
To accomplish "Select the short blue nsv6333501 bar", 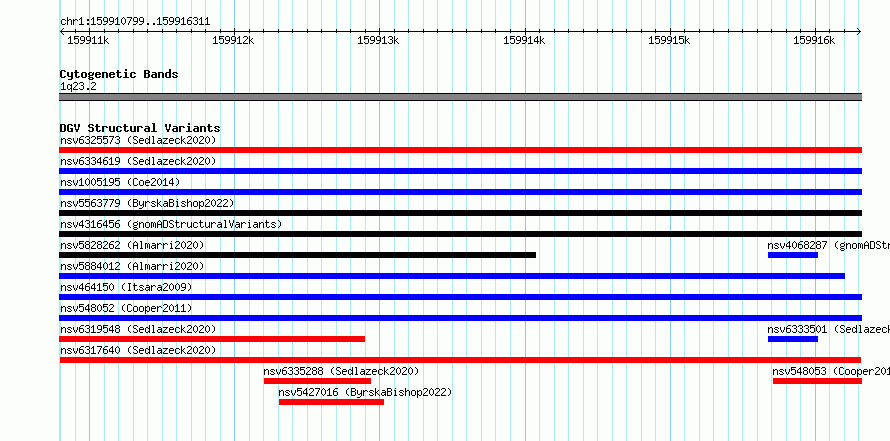I will 793,339.
